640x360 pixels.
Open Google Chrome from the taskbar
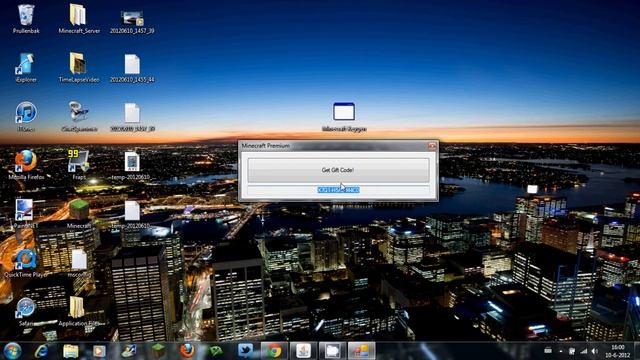[274, 351]
